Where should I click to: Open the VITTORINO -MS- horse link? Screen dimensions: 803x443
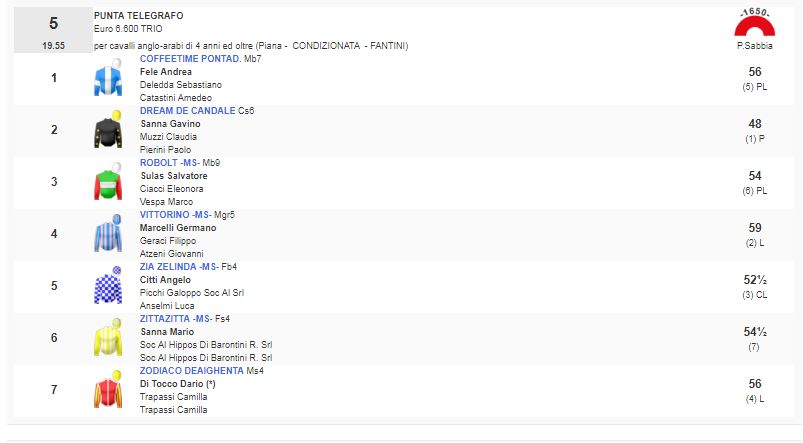(175, 215)
